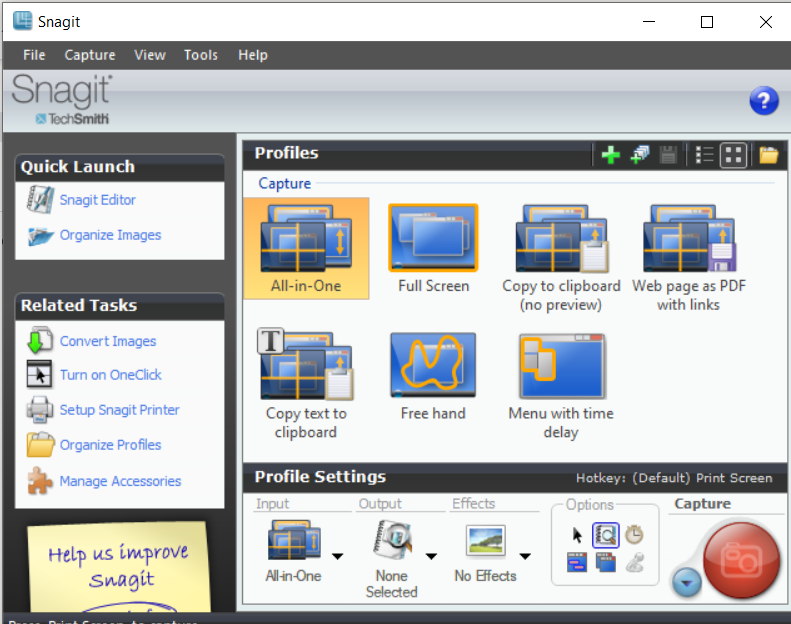Open the blue capture mode dropdown

click(687, 583)
